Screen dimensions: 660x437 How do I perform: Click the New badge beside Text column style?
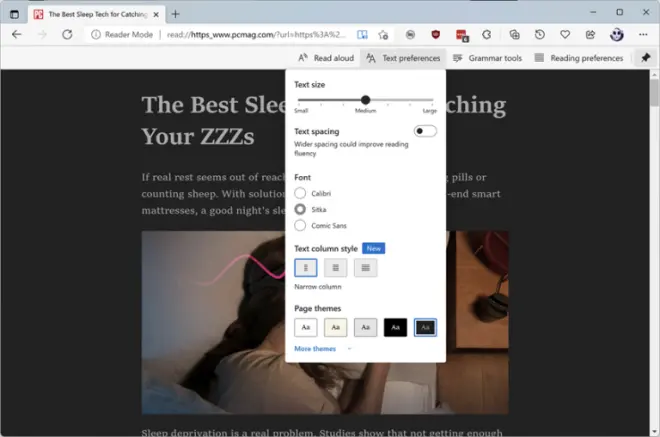coord(373,248)
